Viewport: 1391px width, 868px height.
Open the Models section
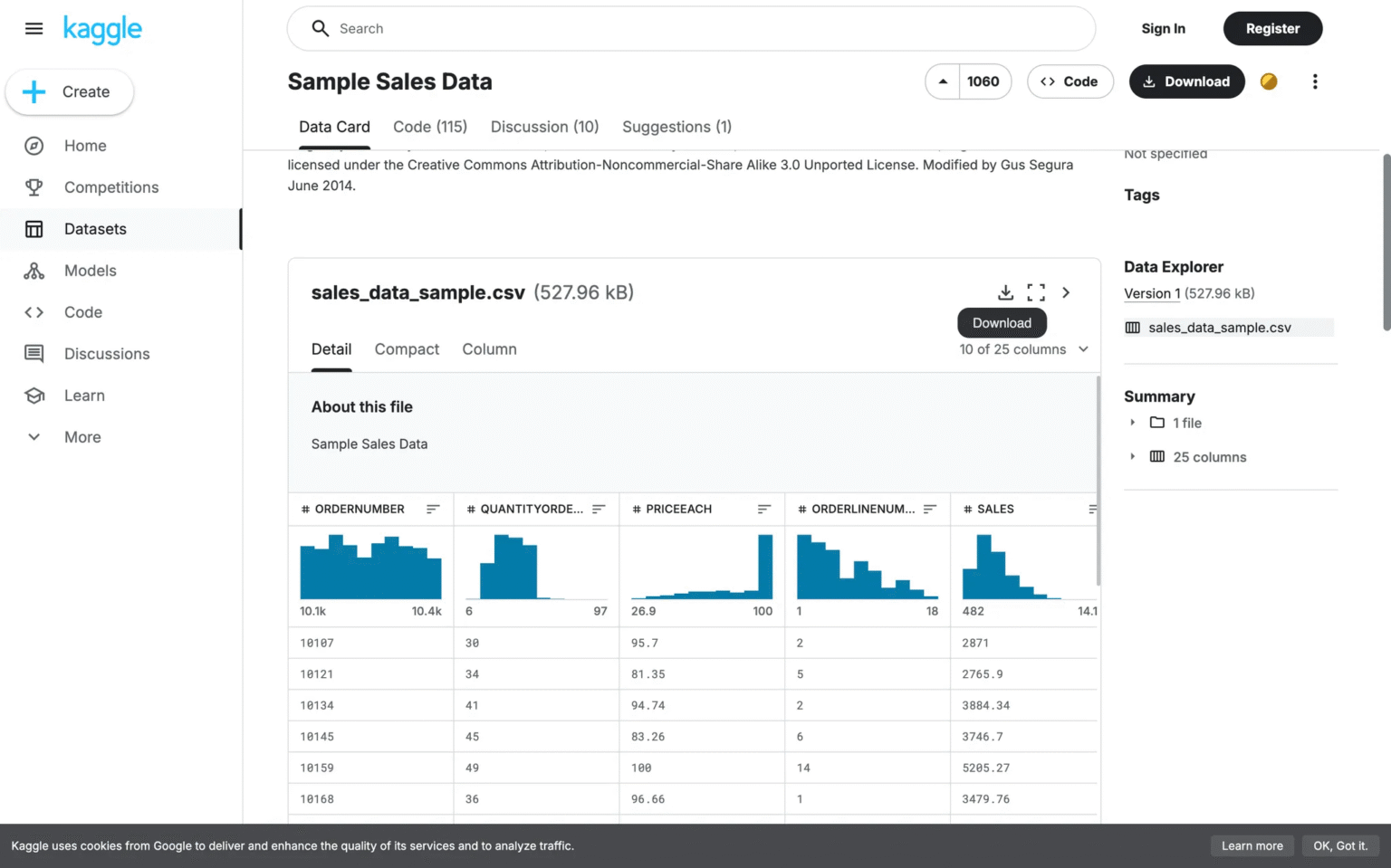(90, 271)
